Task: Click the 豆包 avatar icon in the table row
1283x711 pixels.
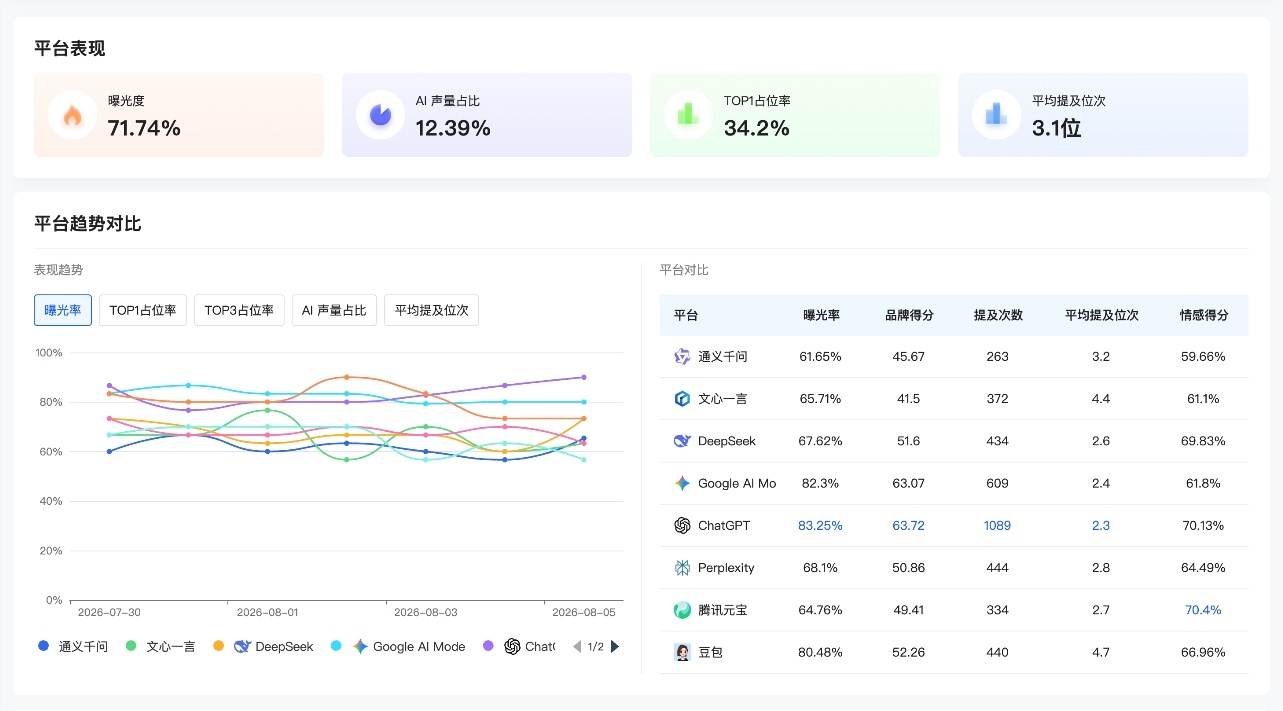Action: click(x=682, y=652)
